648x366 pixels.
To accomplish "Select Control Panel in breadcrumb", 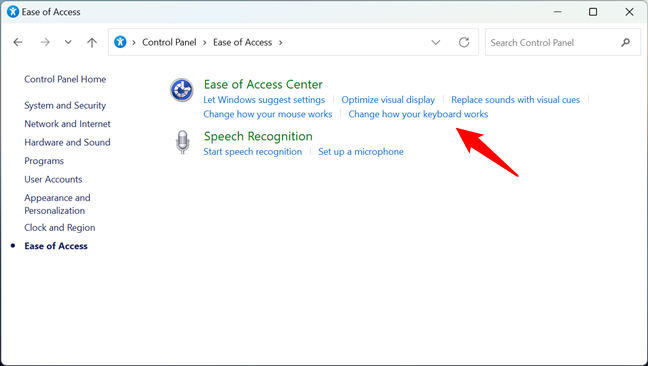I will (x=169, y=42).
